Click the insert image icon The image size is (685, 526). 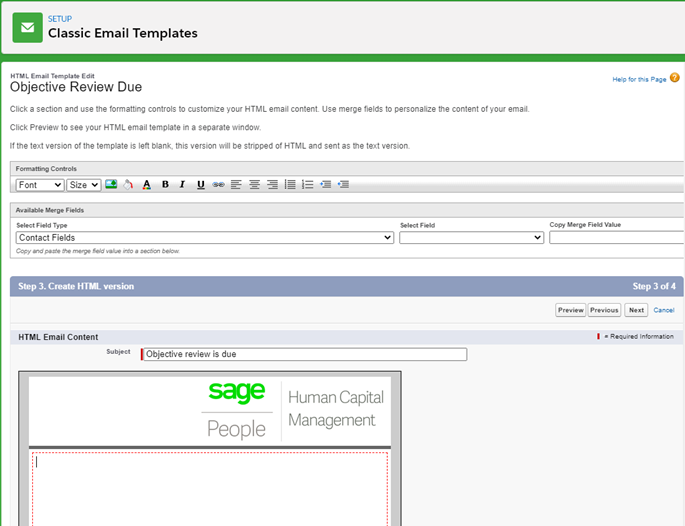[111, 185]
